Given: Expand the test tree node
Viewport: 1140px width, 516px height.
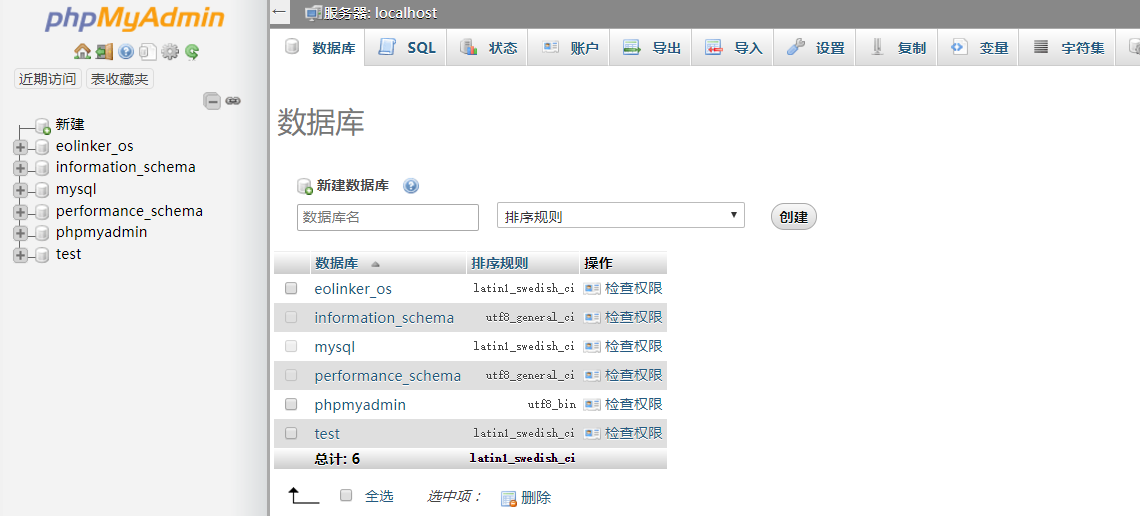Looking at the screenshot, I should point(20,255).
